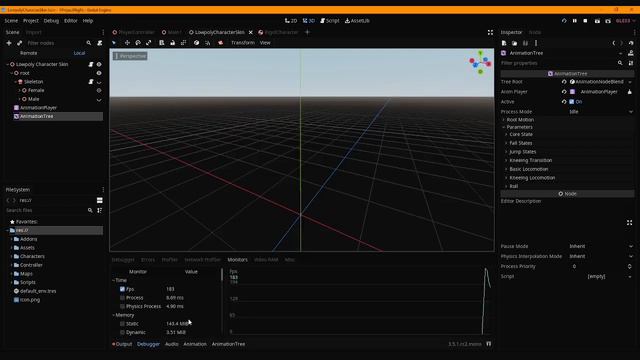Load an existing resource in Inspector
Viewport: 640px width, 360px height.
click(514, 43)
